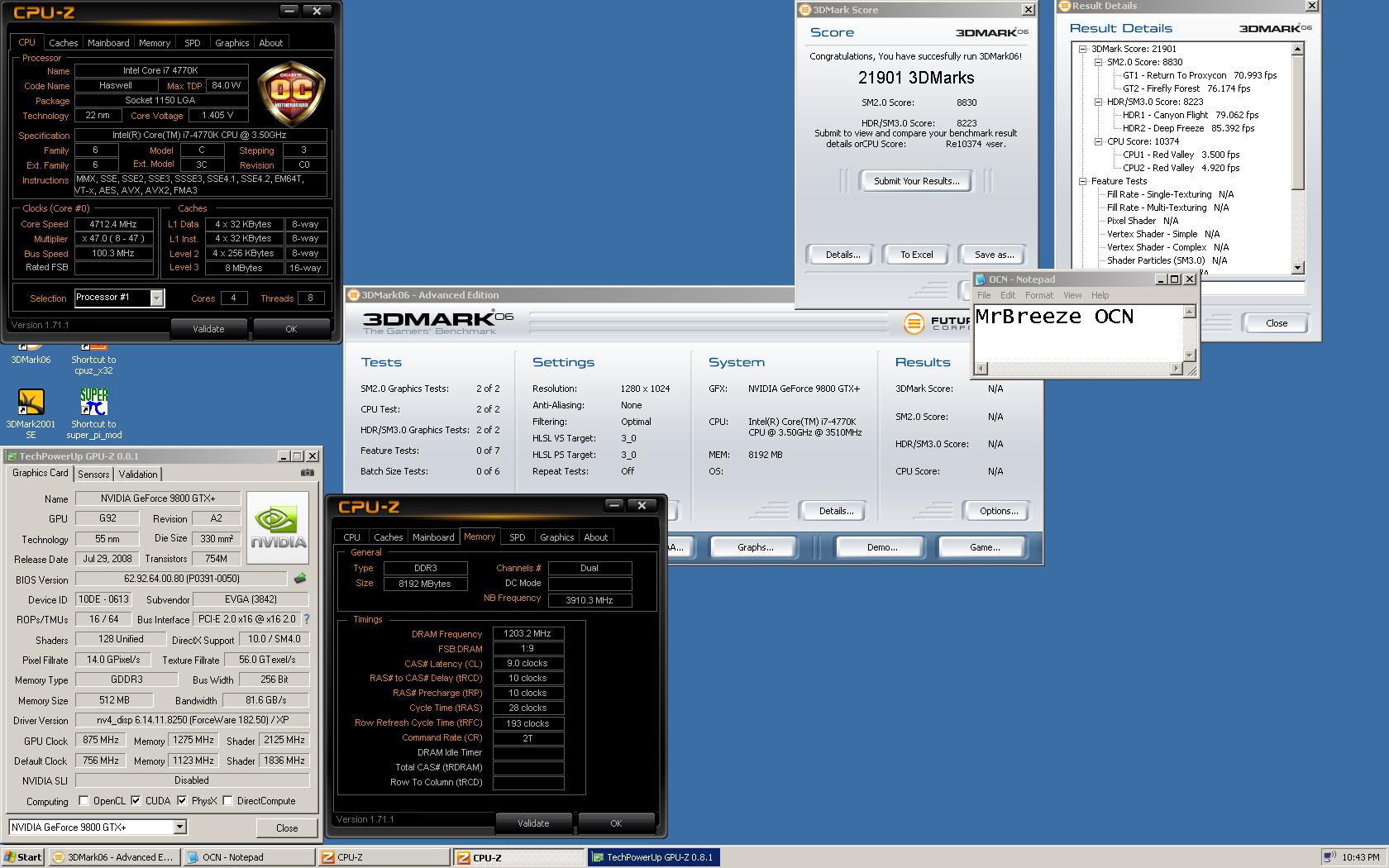1389x868 pixels.
Task: Open the SPD tab in memory CPU-Z window
Action: click(x=517, y=537)
